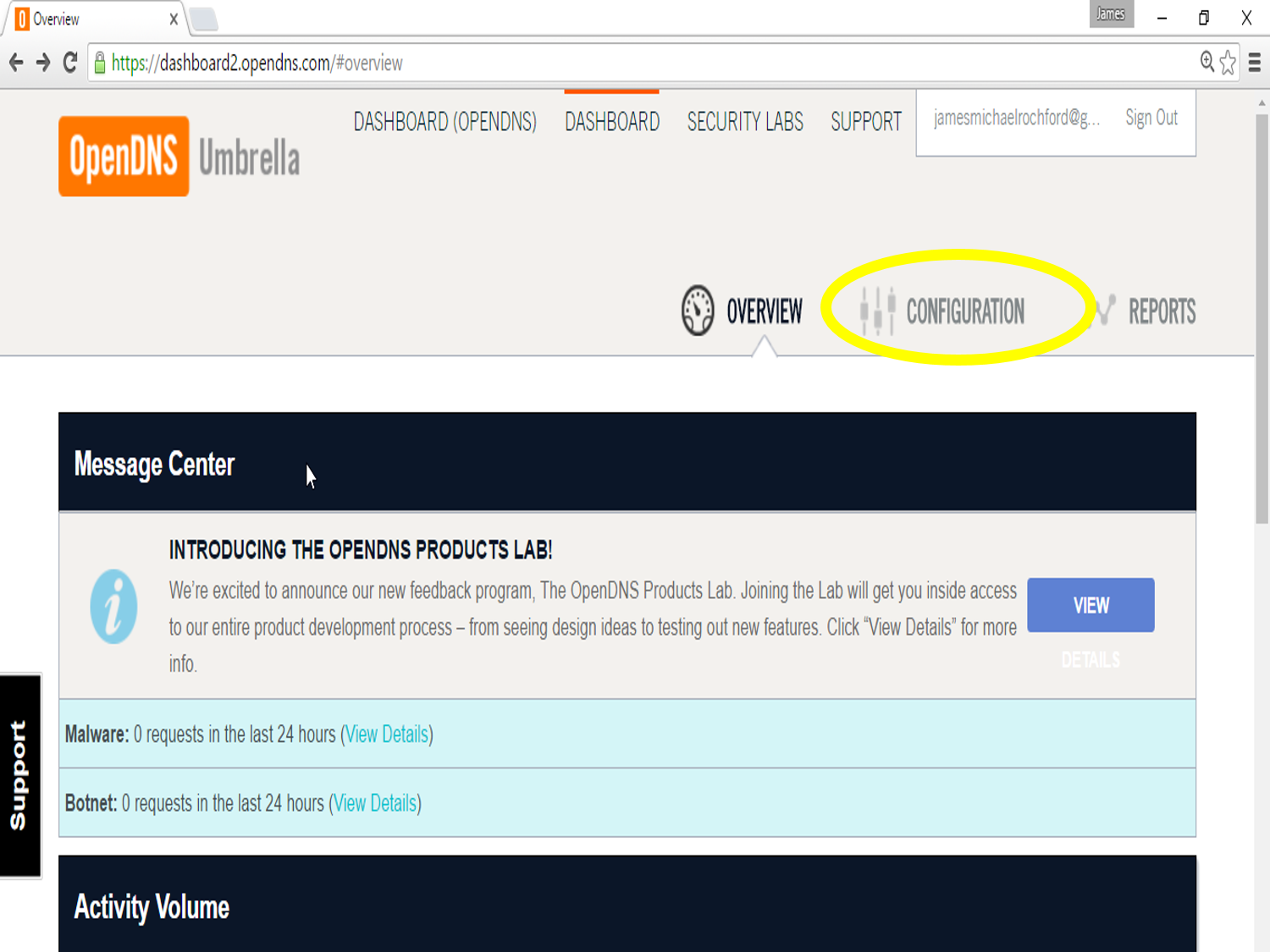Viewport: 1270px width, 952px height.
Task: Open the Chrome hamburger menu
Action: [1255, 63]
